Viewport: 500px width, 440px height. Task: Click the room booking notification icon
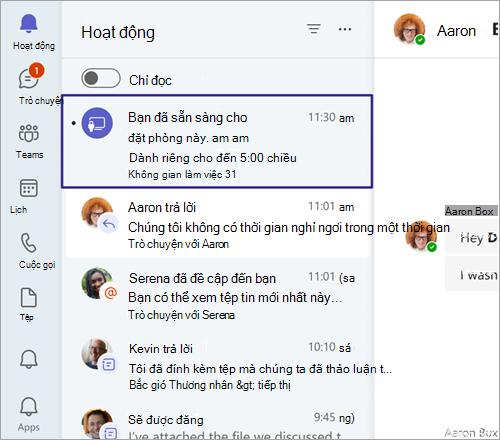pyautogui.click(x=97, y=123)
